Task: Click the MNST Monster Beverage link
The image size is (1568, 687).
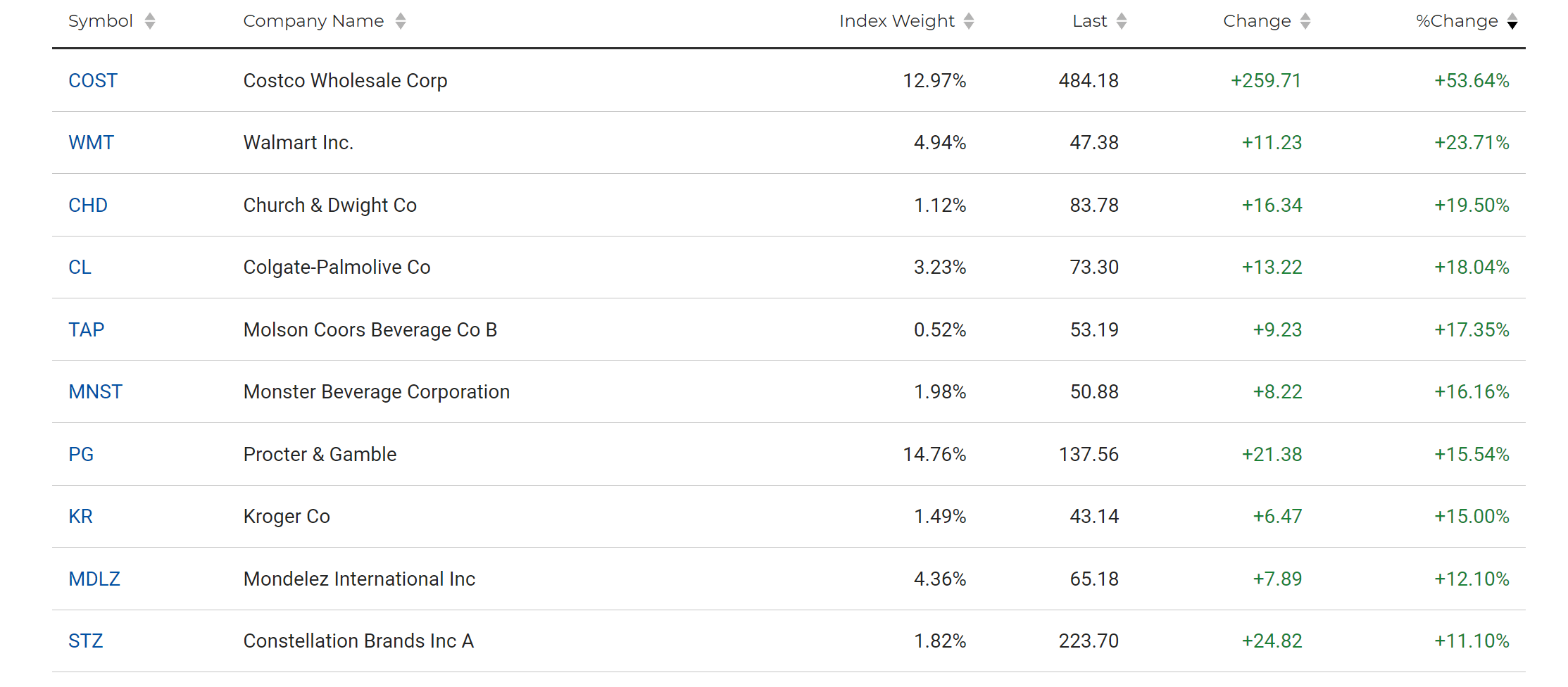Action: pos(95,391)
